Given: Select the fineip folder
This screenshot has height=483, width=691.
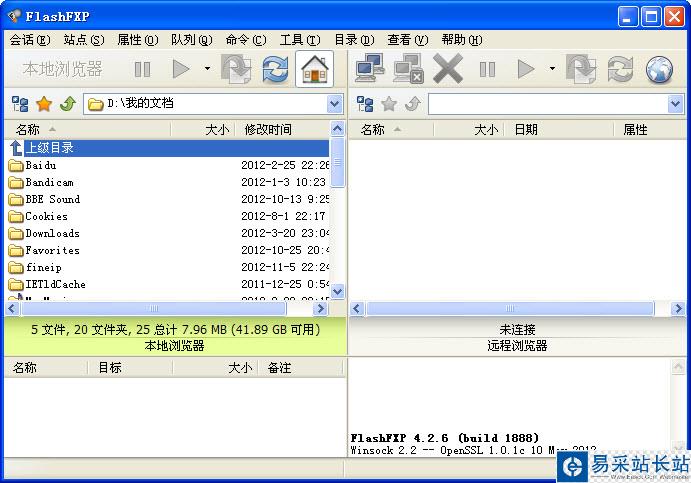Looking at the screenshot, I should (168, 268).
